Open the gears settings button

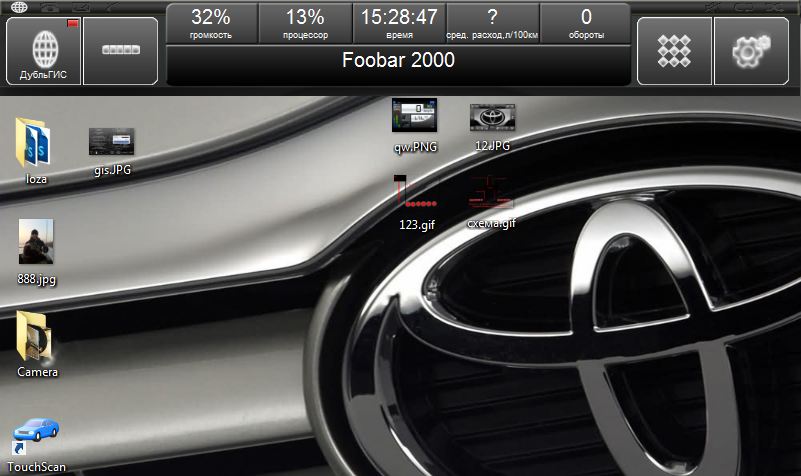pyautogui.click(x=751, y=51)
